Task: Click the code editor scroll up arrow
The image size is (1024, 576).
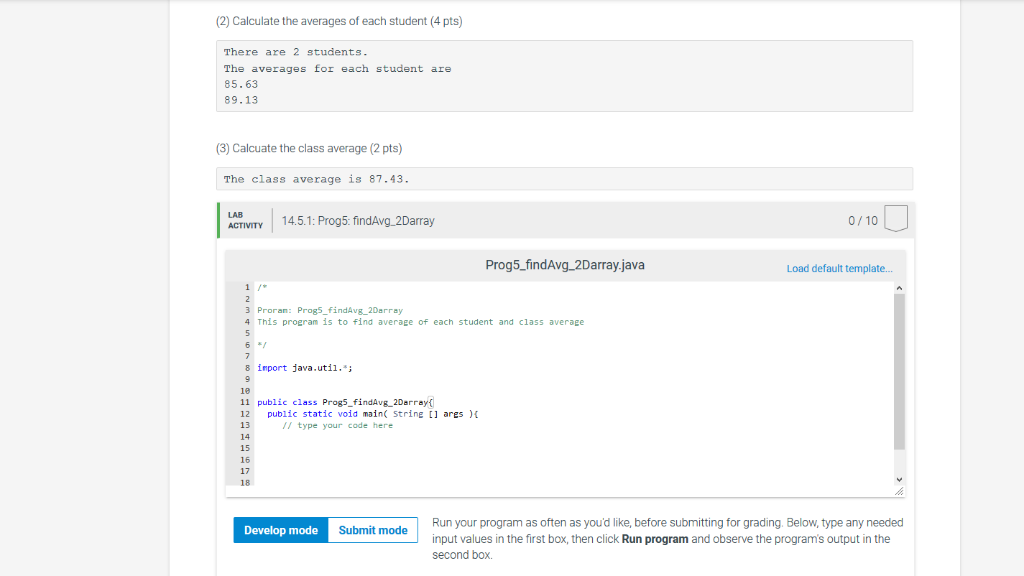Action: tap(899, 288)
